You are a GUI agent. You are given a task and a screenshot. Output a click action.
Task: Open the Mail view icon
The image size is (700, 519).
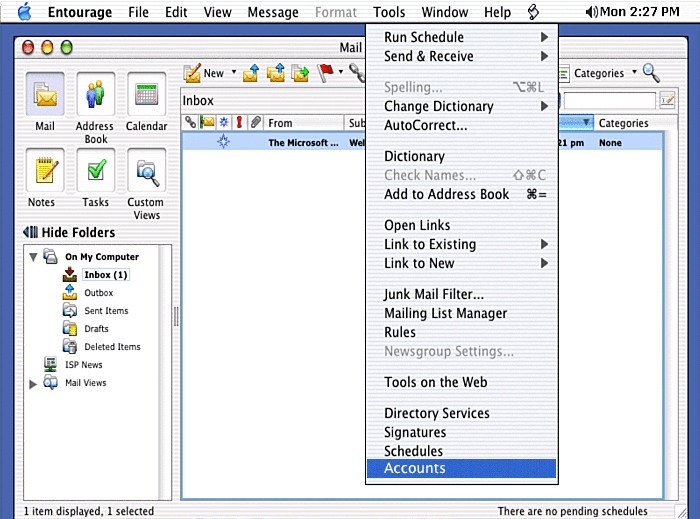coord(45,94)
